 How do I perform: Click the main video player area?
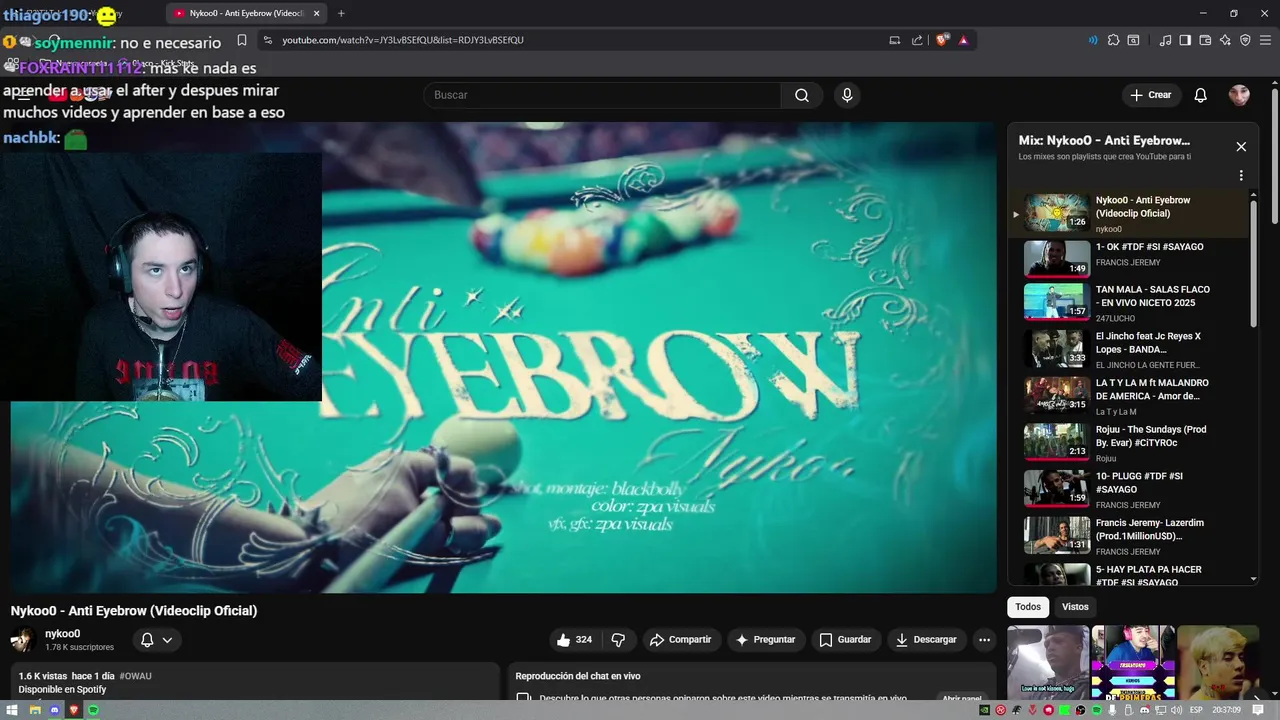[x=504, y=358]
